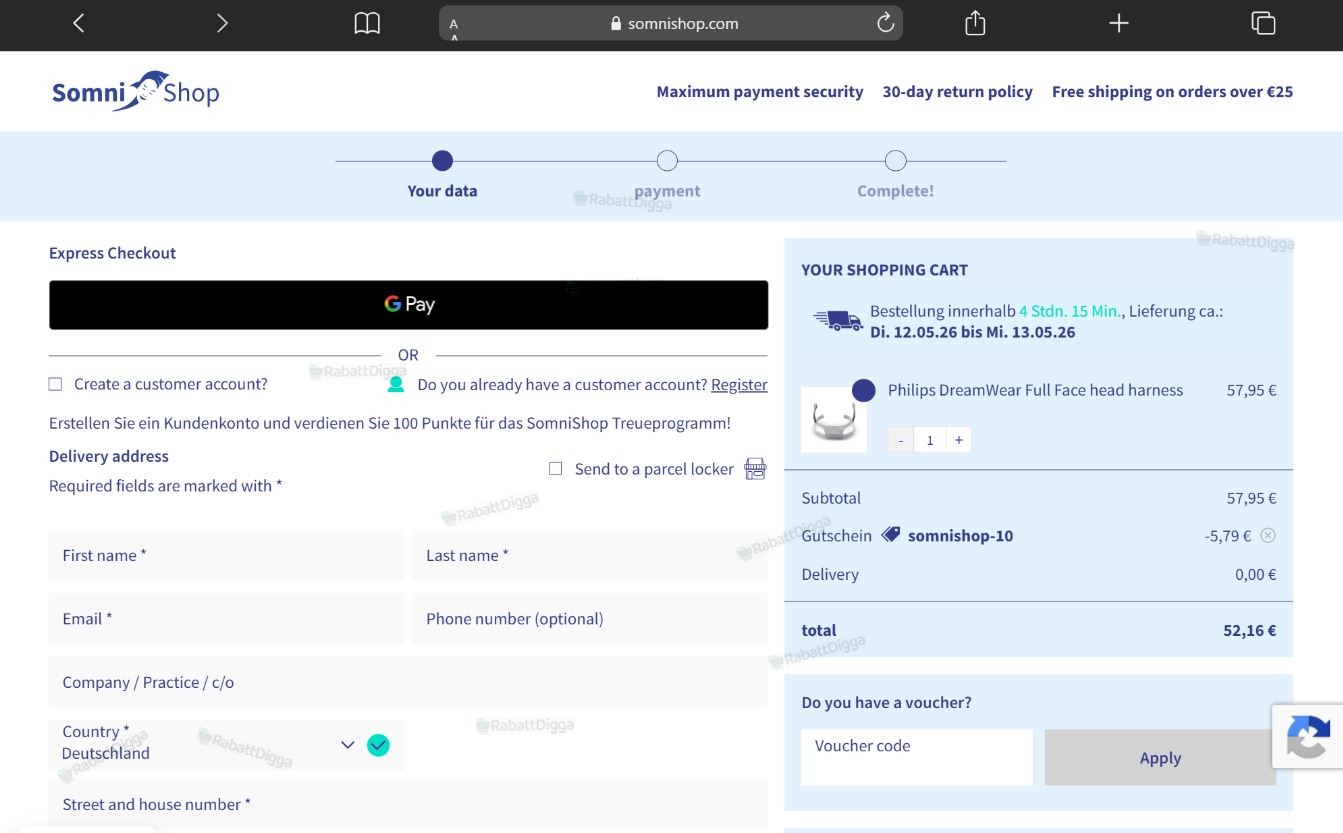1343x833 pixels.
Task: Click the Philips DreamWear product thumbnail
Action: (x=834, y=420)
